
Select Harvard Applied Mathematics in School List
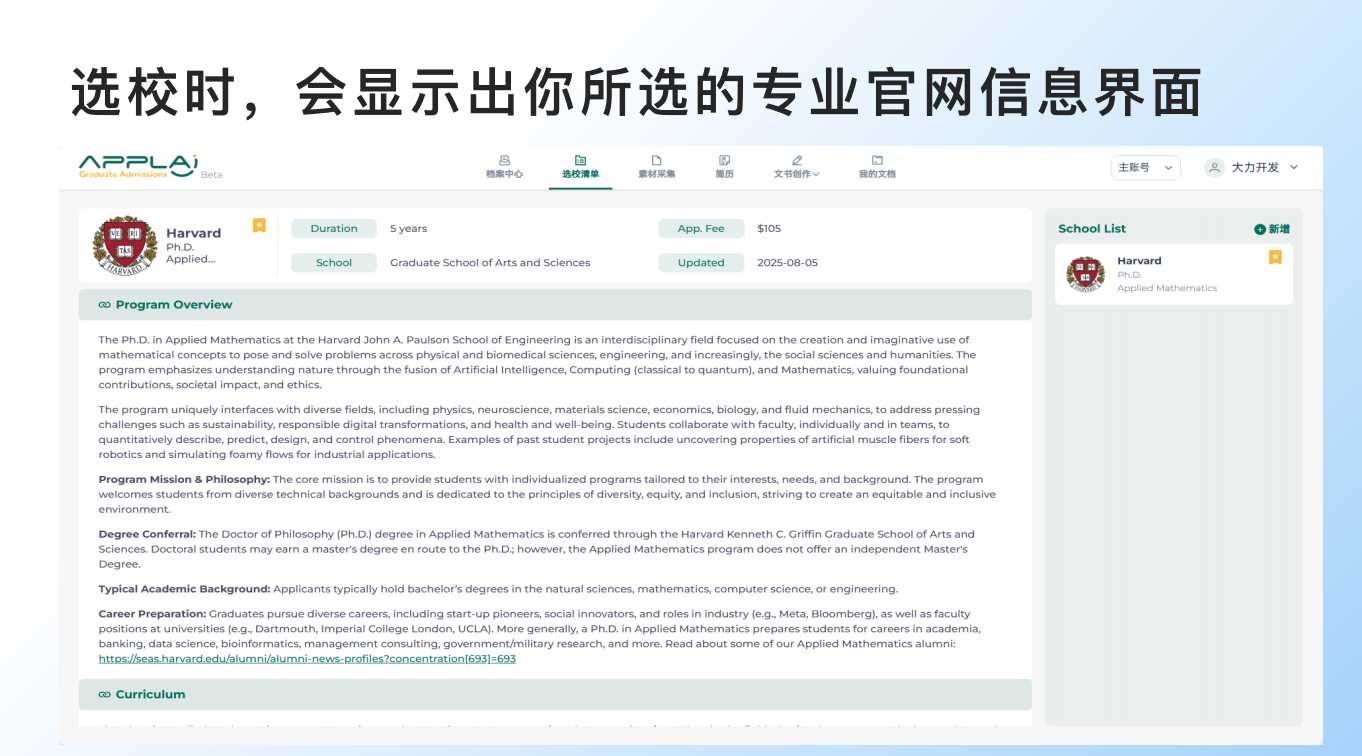pyautogui.click(x=1166, y=274)
